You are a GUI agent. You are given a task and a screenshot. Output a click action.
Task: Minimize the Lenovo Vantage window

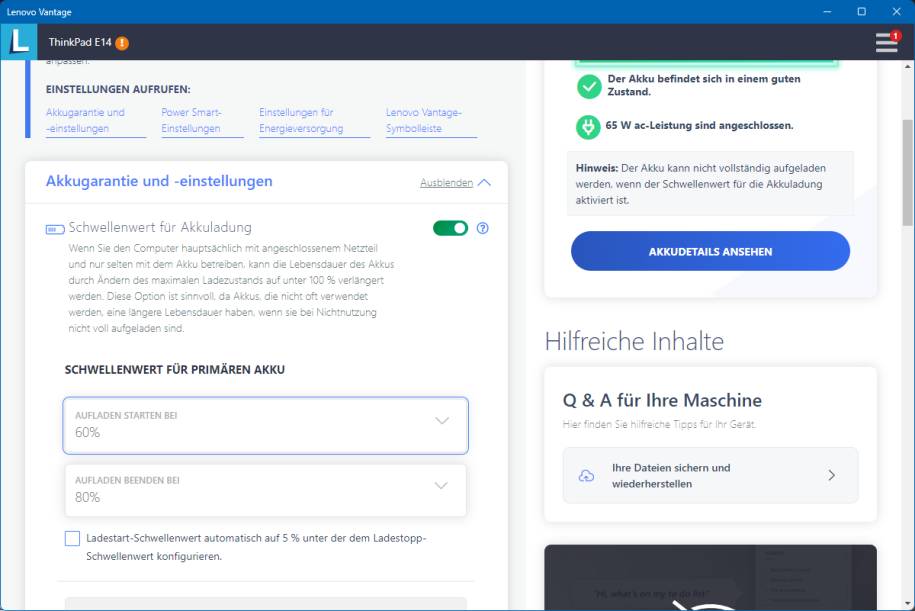click(x=827, y=12)
